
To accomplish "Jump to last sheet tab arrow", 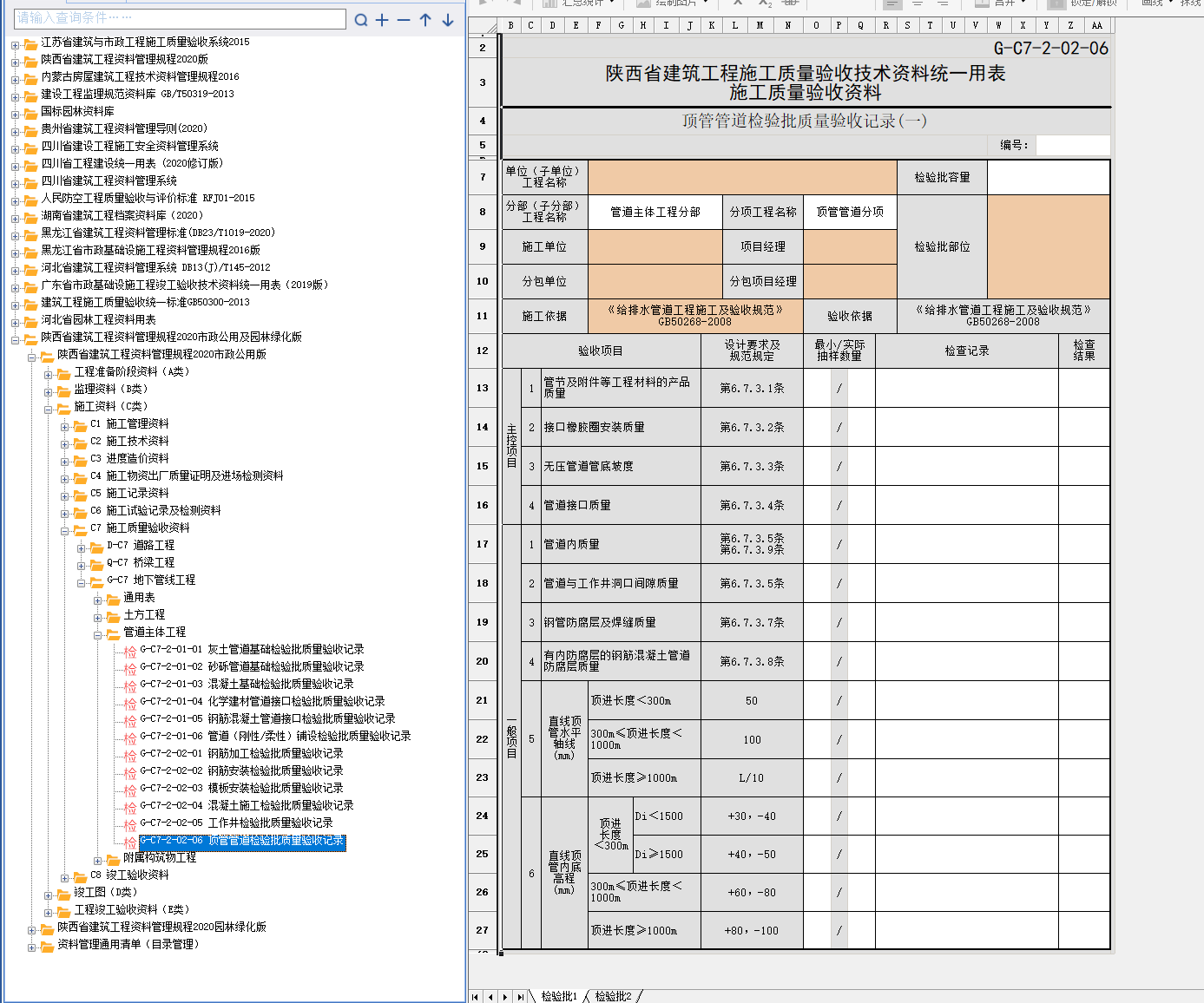I will coord(521,997).
